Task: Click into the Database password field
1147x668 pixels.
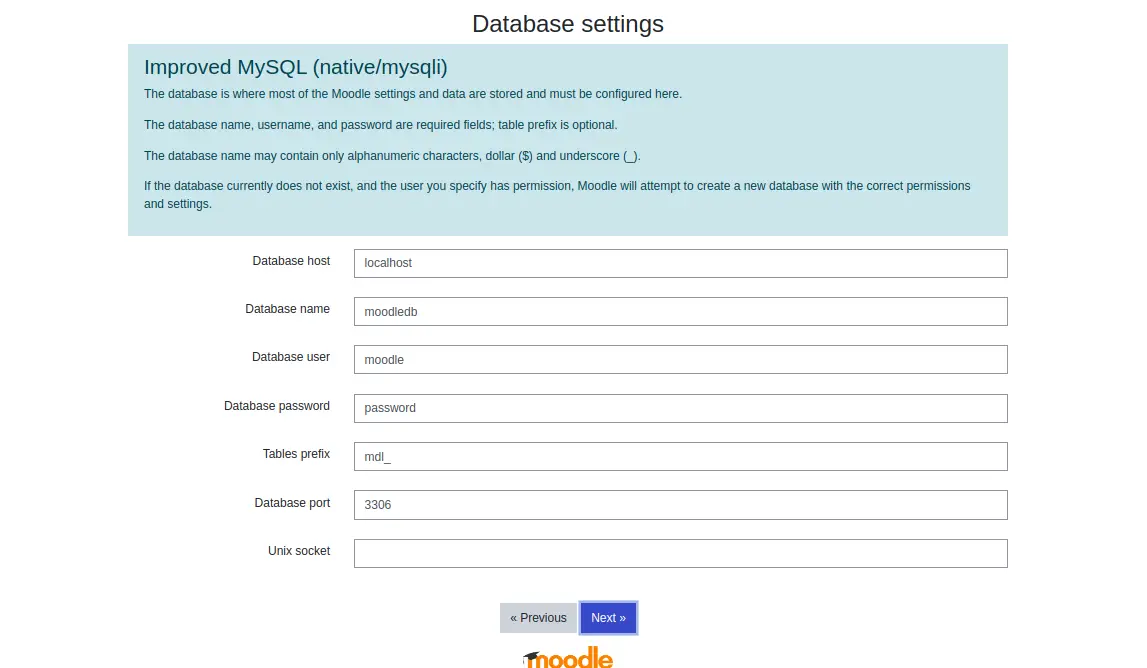Action: [x=680, y=408]
